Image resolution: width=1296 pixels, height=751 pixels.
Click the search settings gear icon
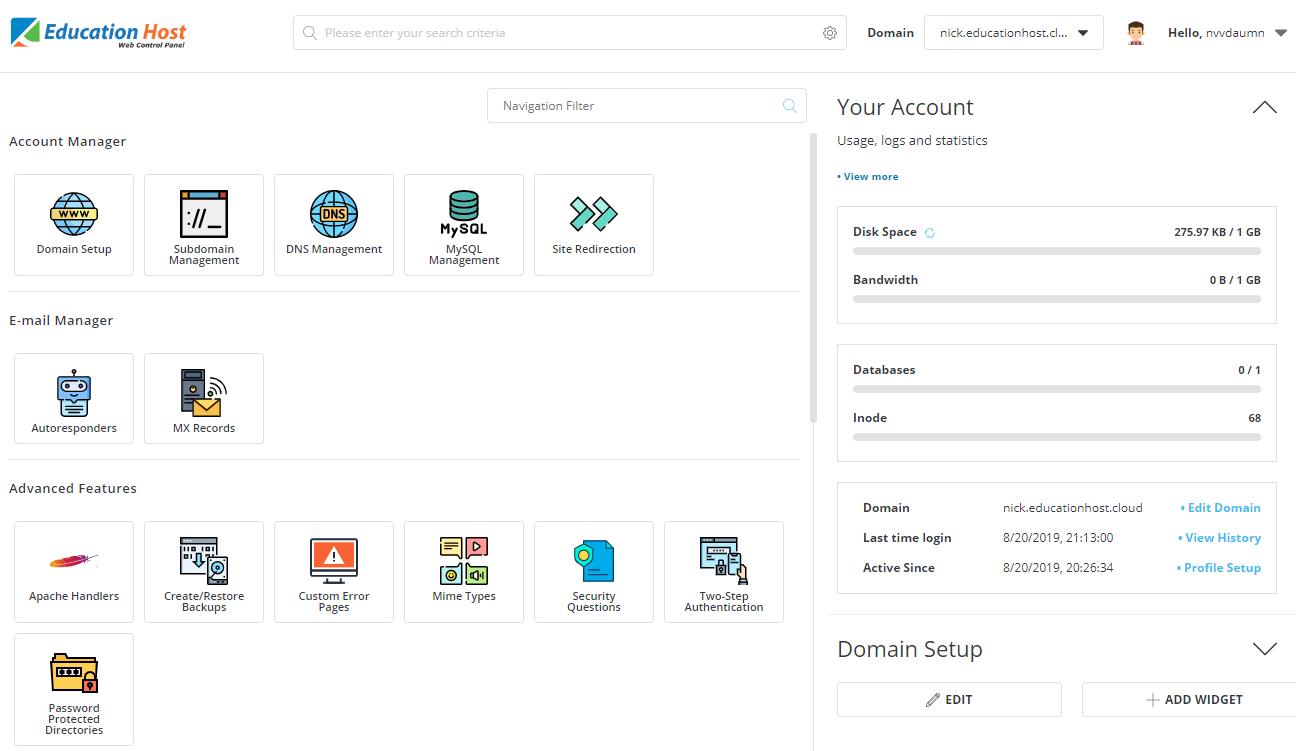pos(829,33)
